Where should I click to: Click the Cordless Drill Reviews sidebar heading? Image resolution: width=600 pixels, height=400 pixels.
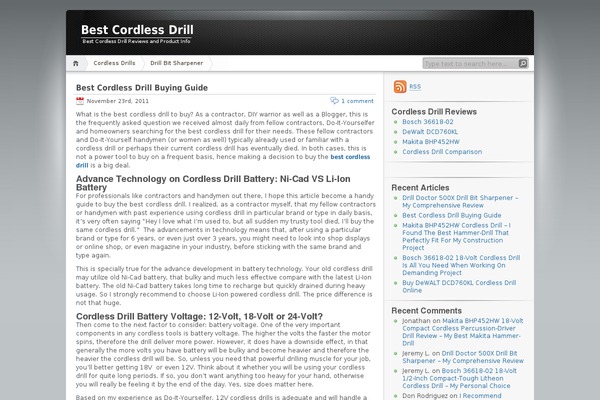[434, 112]
